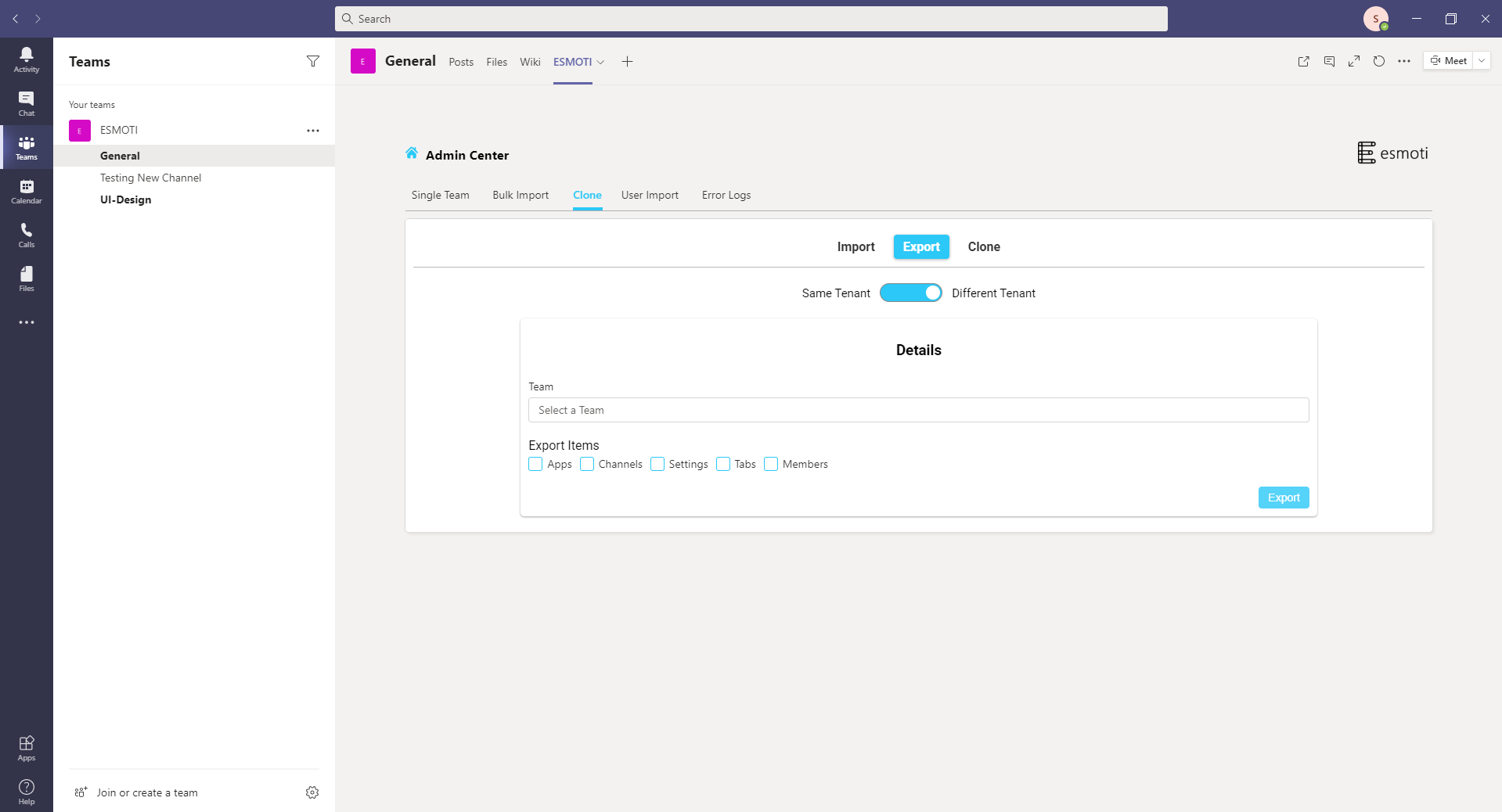Open the User Import tab

pyautogui.click(x=650, y=195)
